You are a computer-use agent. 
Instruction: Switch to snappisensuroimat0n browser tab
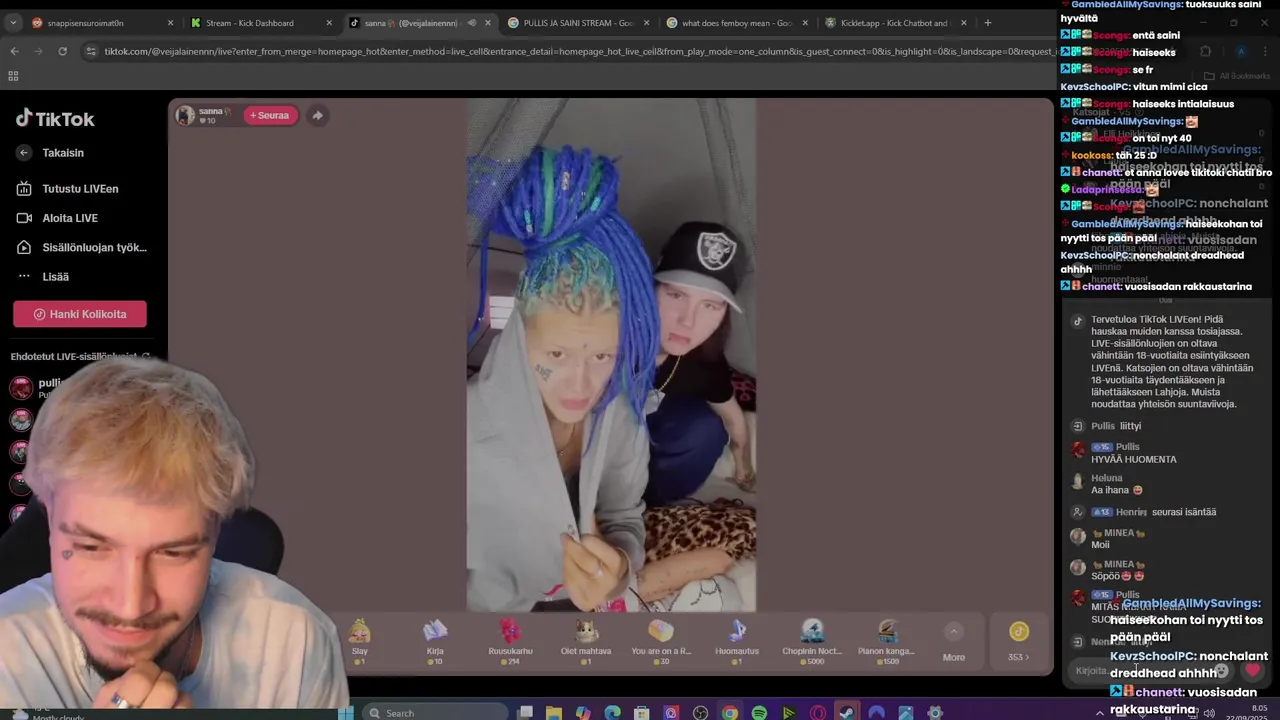pos(100,23)
